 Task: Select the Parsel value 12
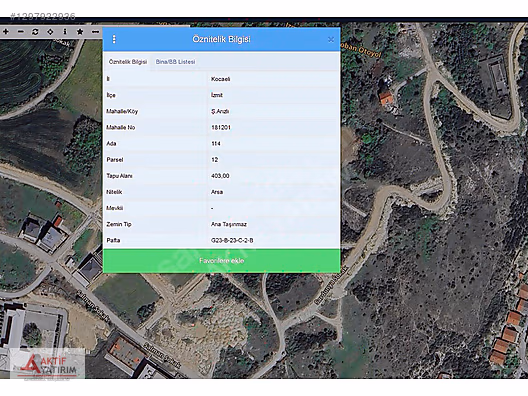point(214,160)
